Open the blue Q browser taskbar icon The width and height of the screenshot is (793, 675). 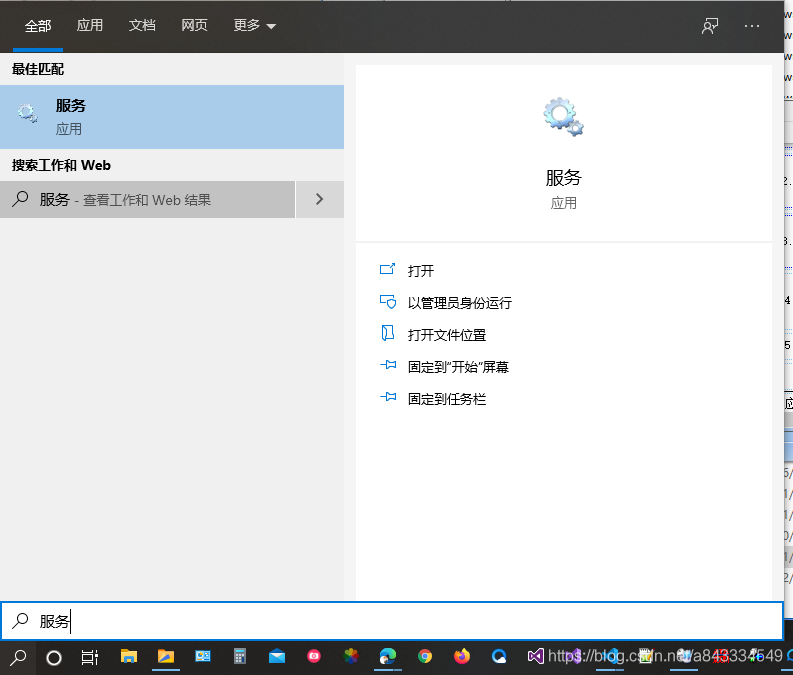499,656
